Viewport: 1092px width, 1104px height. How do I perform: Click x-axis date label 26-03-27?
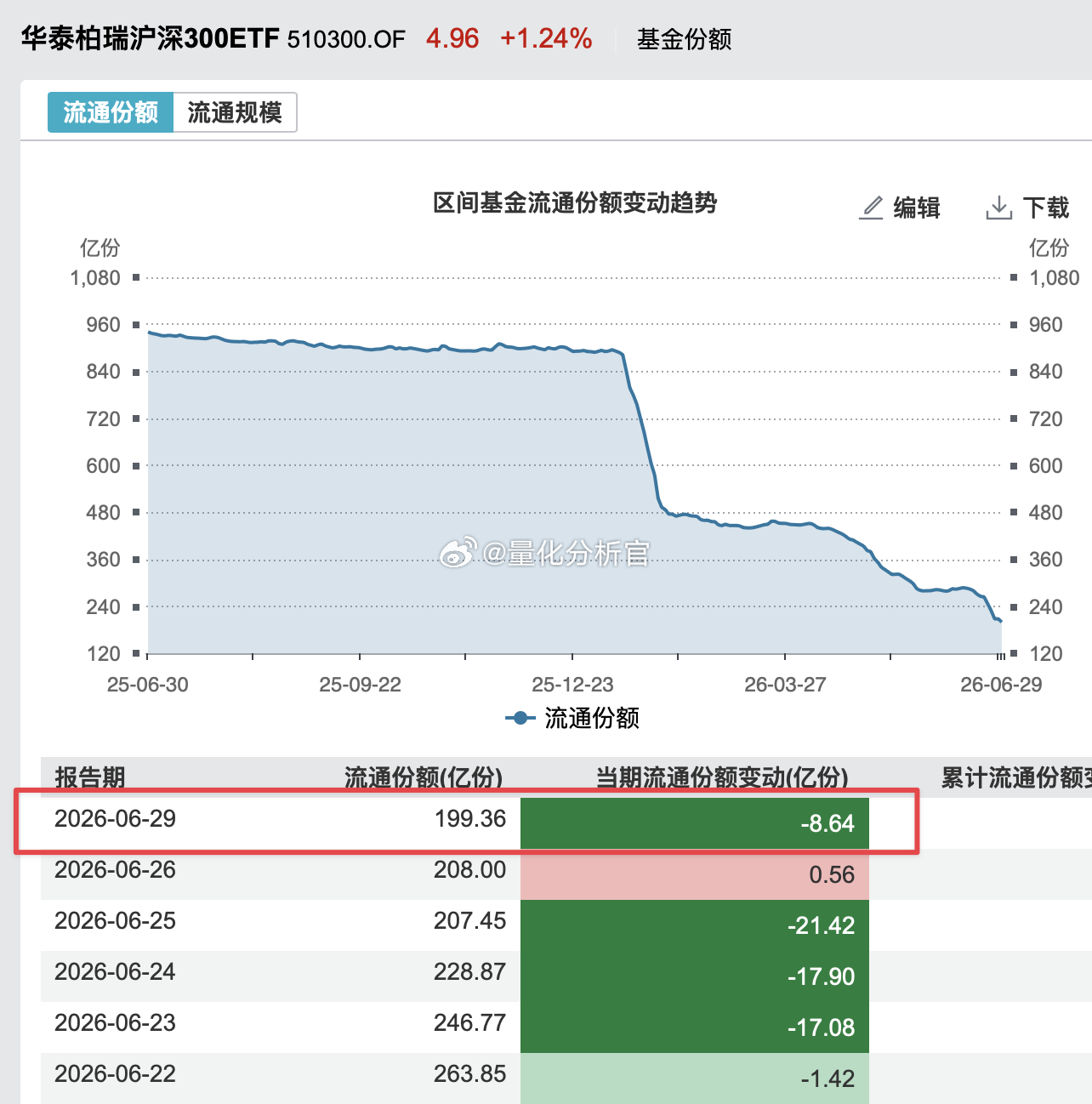tap(785, 684)
